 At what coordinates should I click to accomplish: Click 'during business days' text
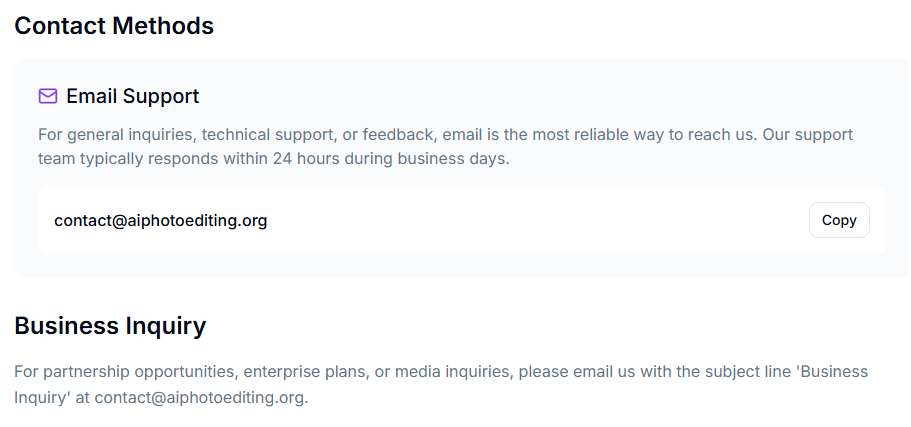[x=427, y=159]
